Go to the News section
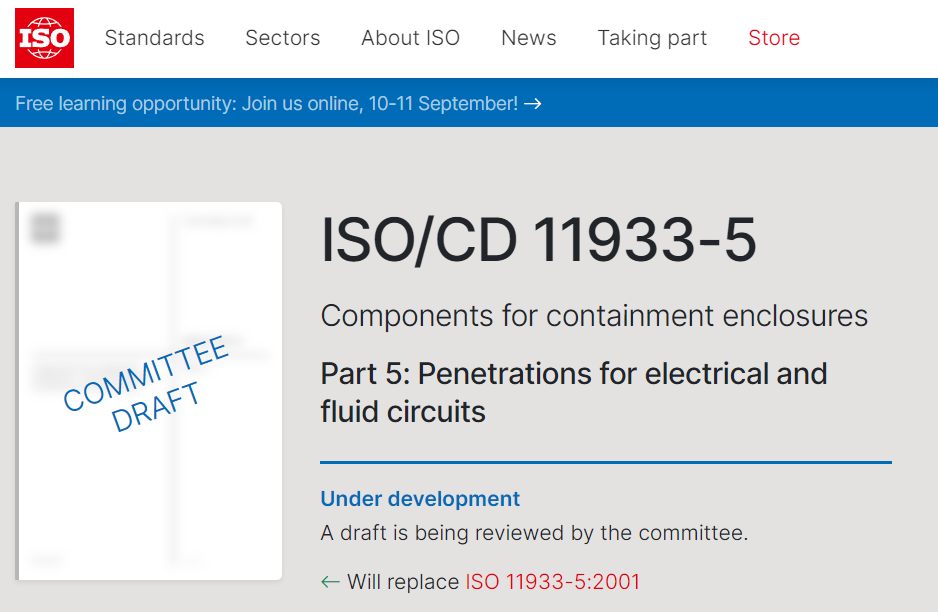Image resolution: width=938 pixels, height=612 pixels. (529, 38)
